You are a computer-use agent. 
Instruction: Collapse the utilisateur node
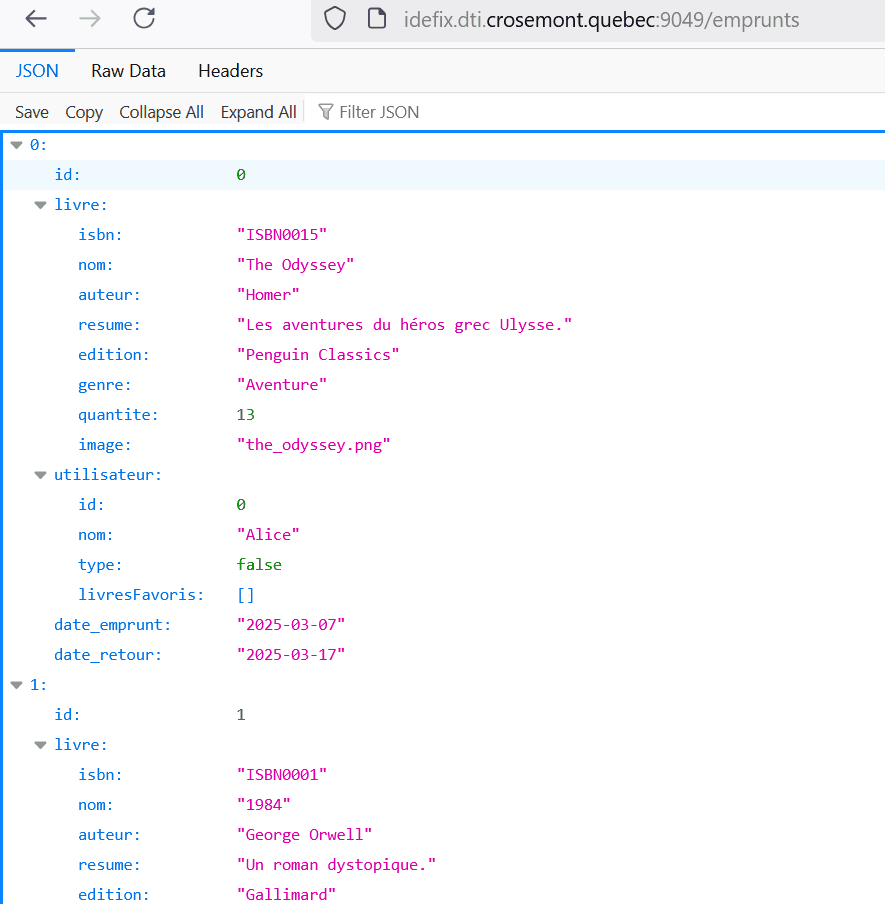pyautogui.click(x=40, y=475)
